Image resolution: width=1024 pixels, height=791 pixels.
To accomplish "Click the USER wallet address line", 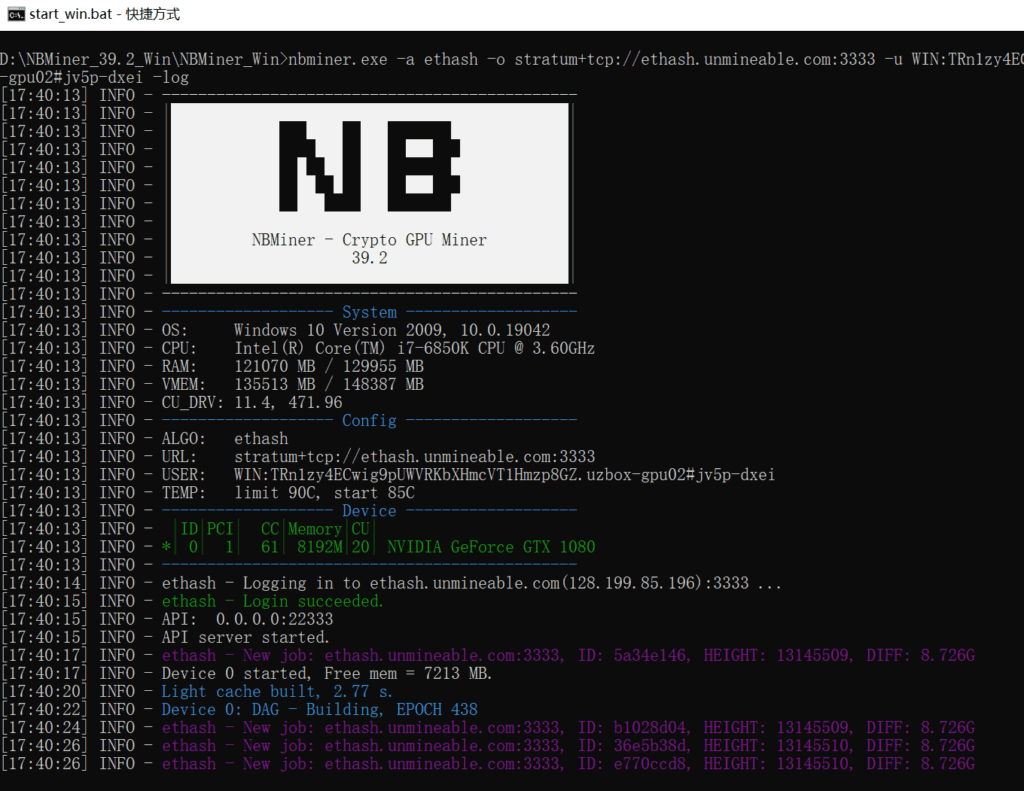I will (504, 474).
